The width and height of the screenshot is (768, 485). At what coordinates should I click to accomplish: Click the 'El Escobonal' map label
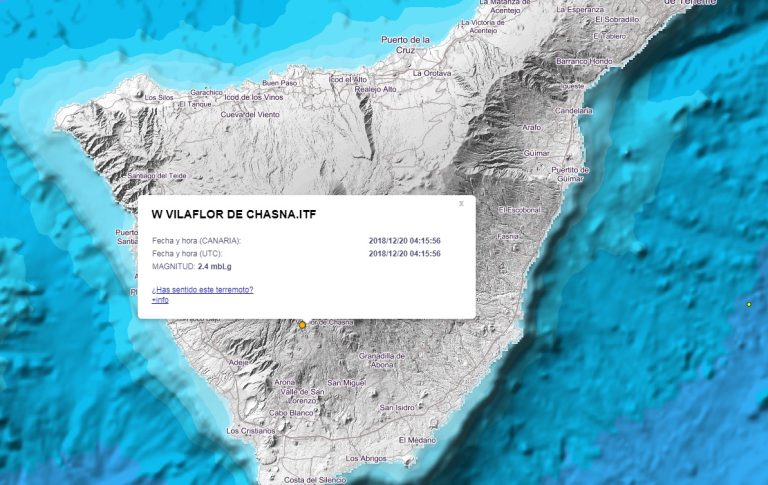tap(520, 210)
